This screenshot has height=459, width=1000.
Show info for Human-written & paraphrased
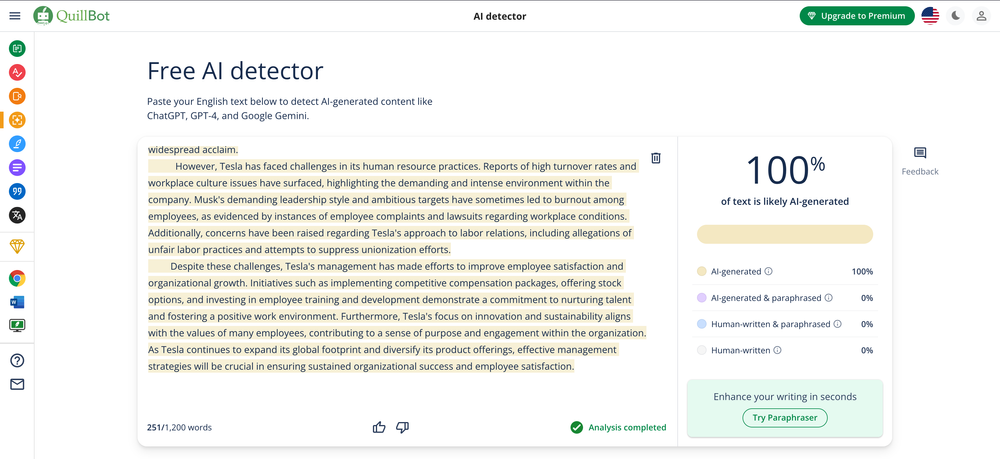837,324
